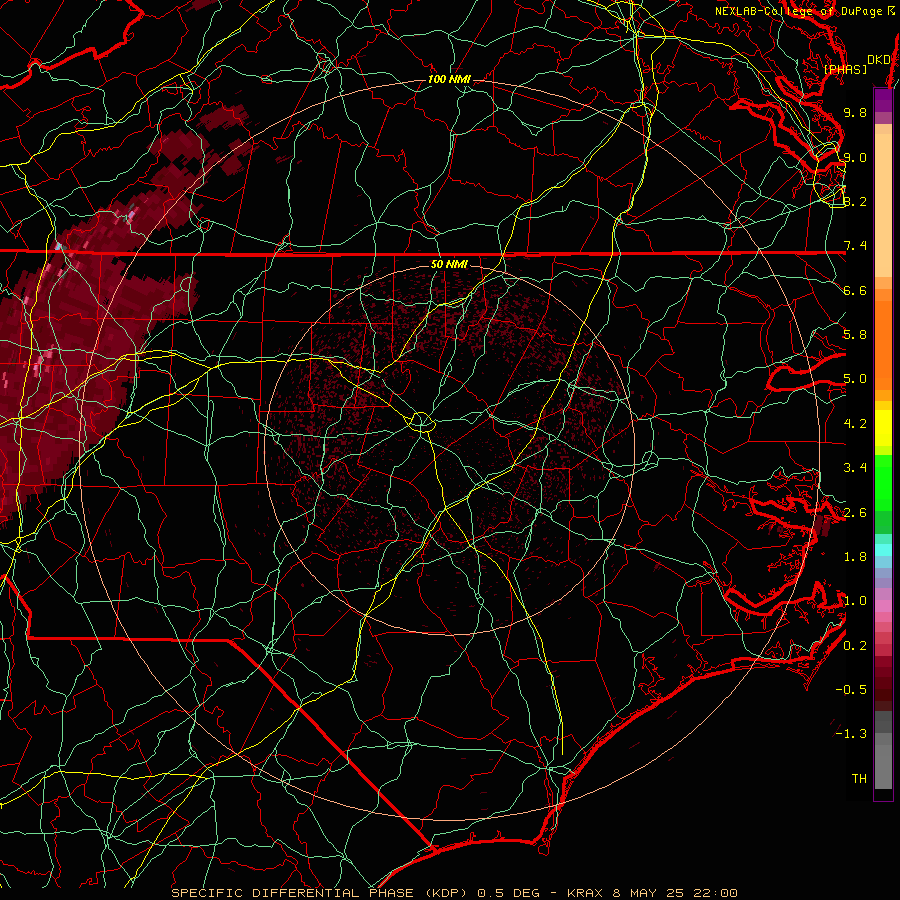
Task: Click the 2.6 scale value
Action: point(855,513)
